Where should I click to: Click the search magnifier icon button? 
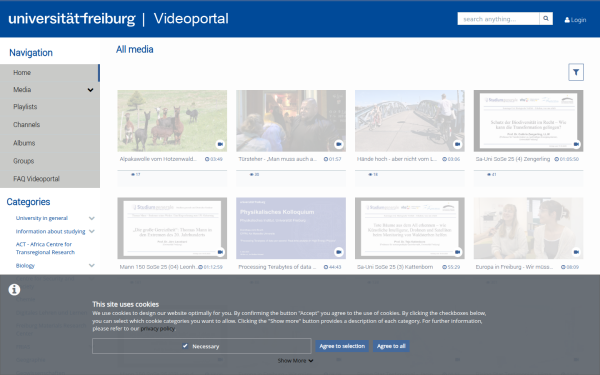tap(546, 18)
